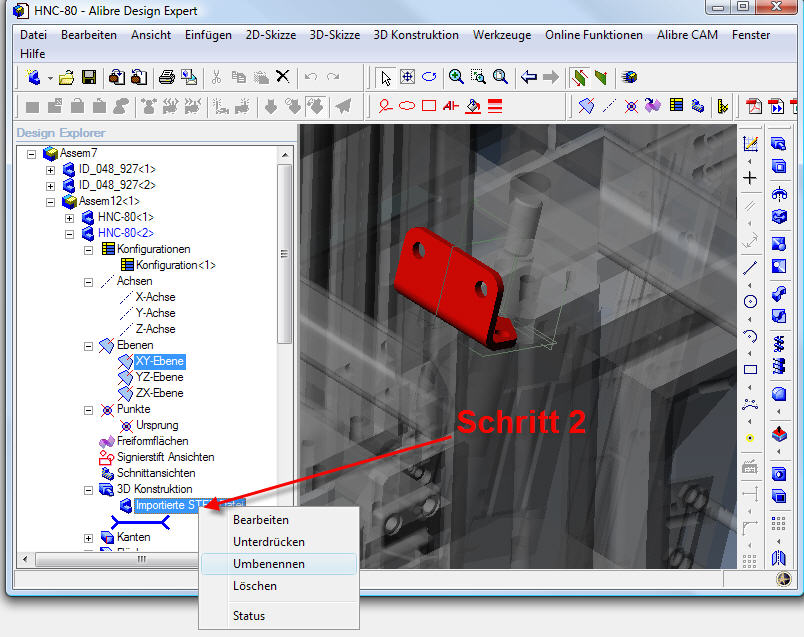This screenshot has width=804, height=637.
Task: Choose Umbenennen in the context menu
Action: pyautogui.click(x=278, y=564)
